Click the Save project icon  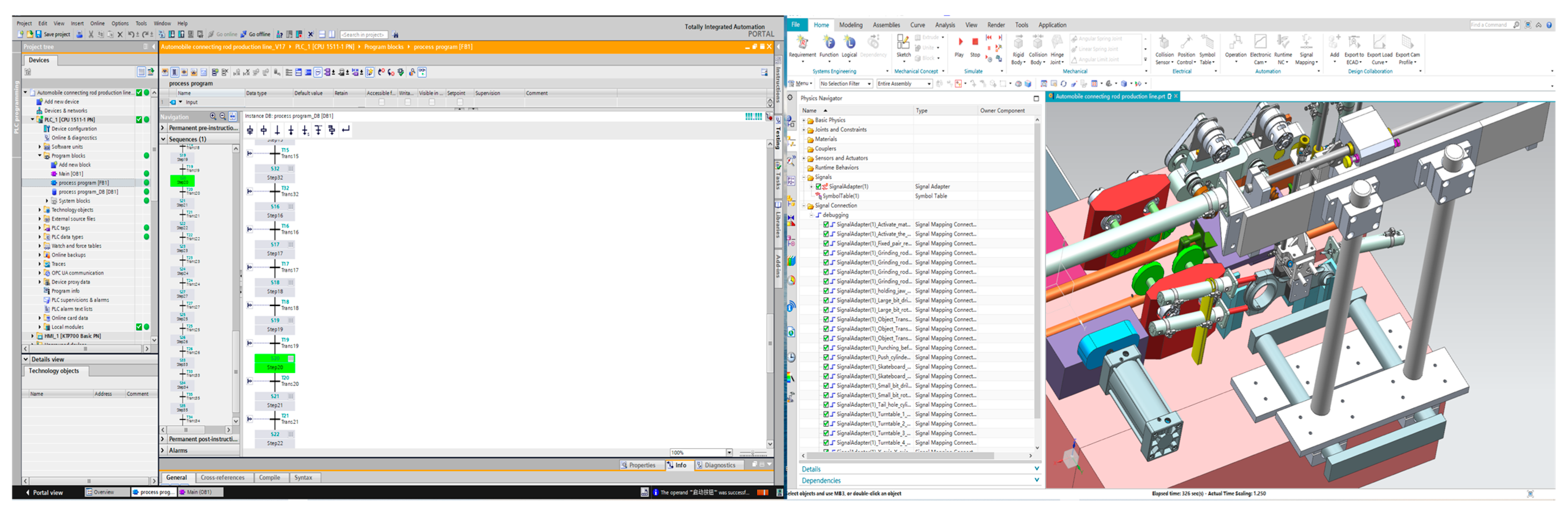coord(39,35)
